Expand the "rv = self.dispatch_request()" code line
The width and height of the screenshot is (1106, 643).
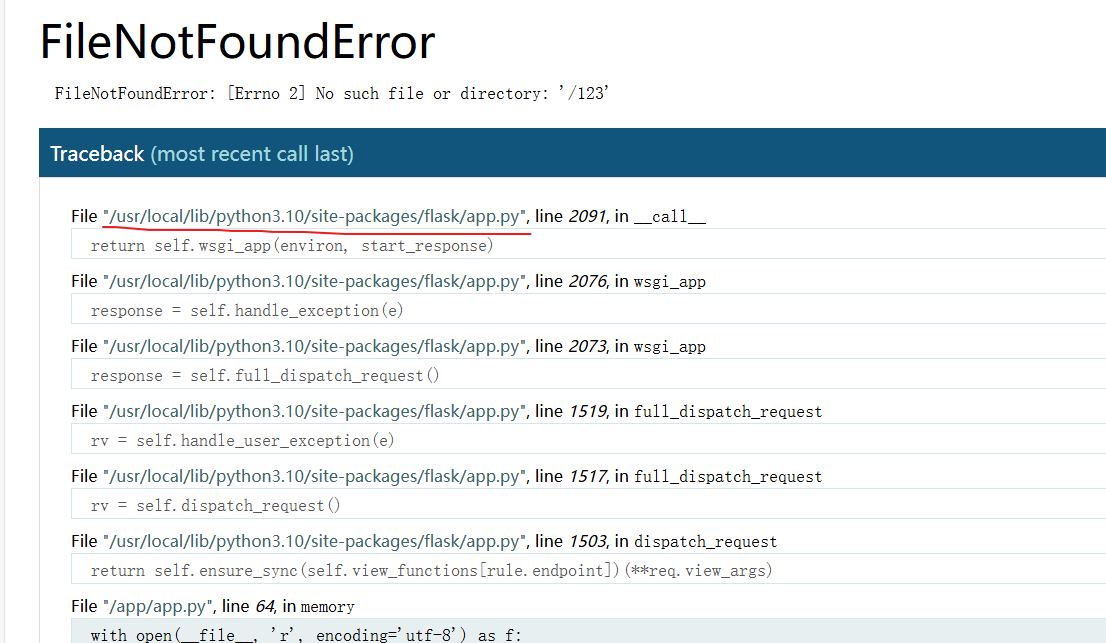coord(216,506)
